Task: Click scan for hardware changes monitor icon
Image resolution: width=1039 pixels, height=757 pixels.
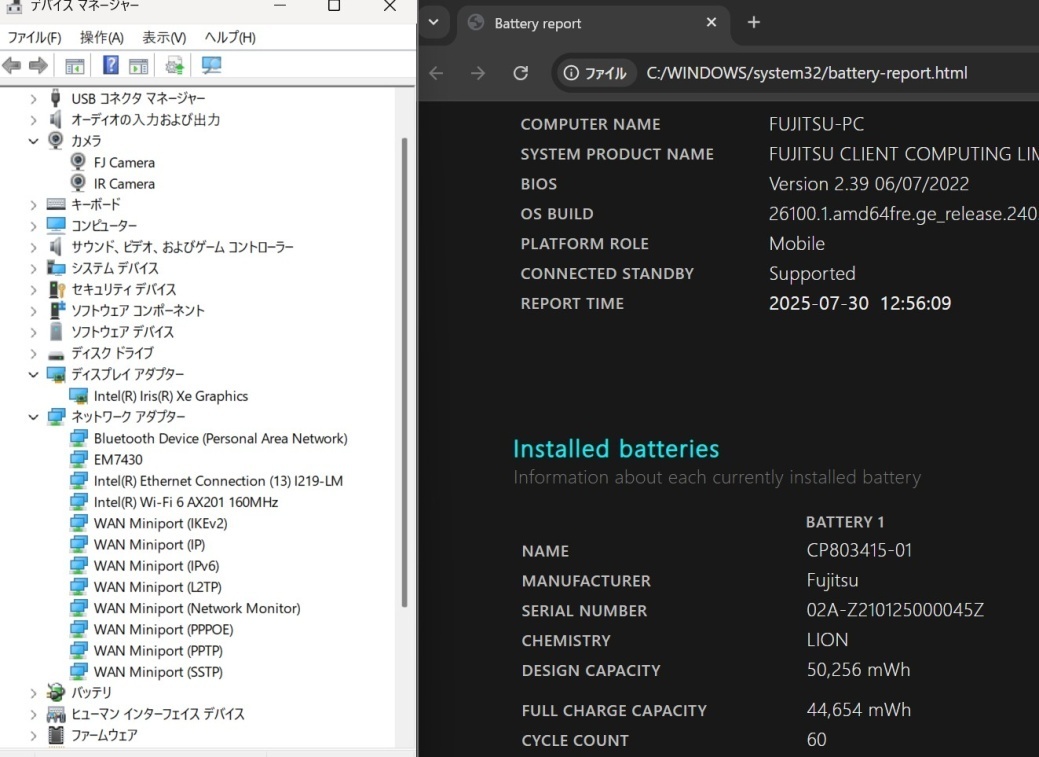Action: pyautogui.click(x=211, y=66)
